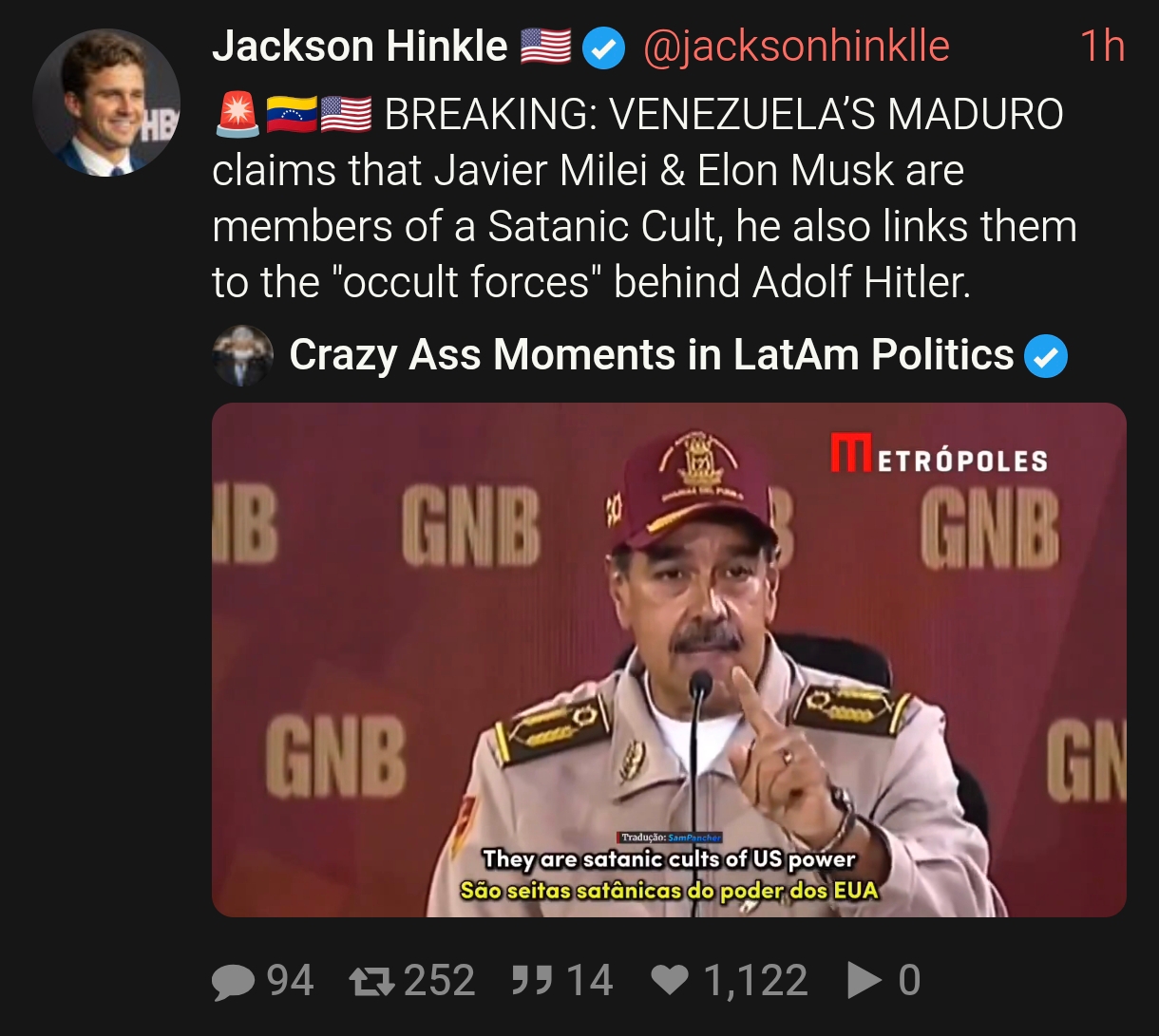Click the 94 replies count

tap(290, 980)
